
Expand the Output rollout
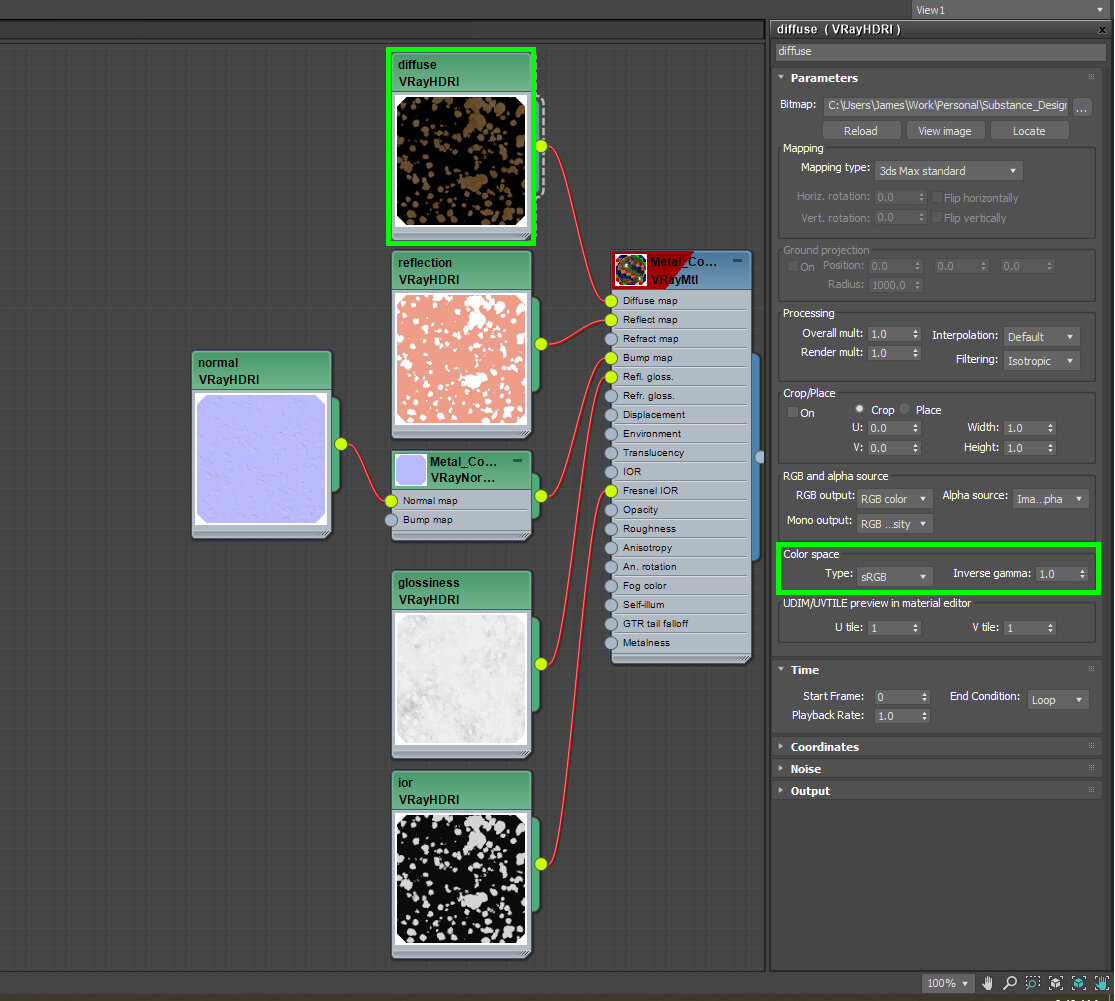tap(810, 791)
